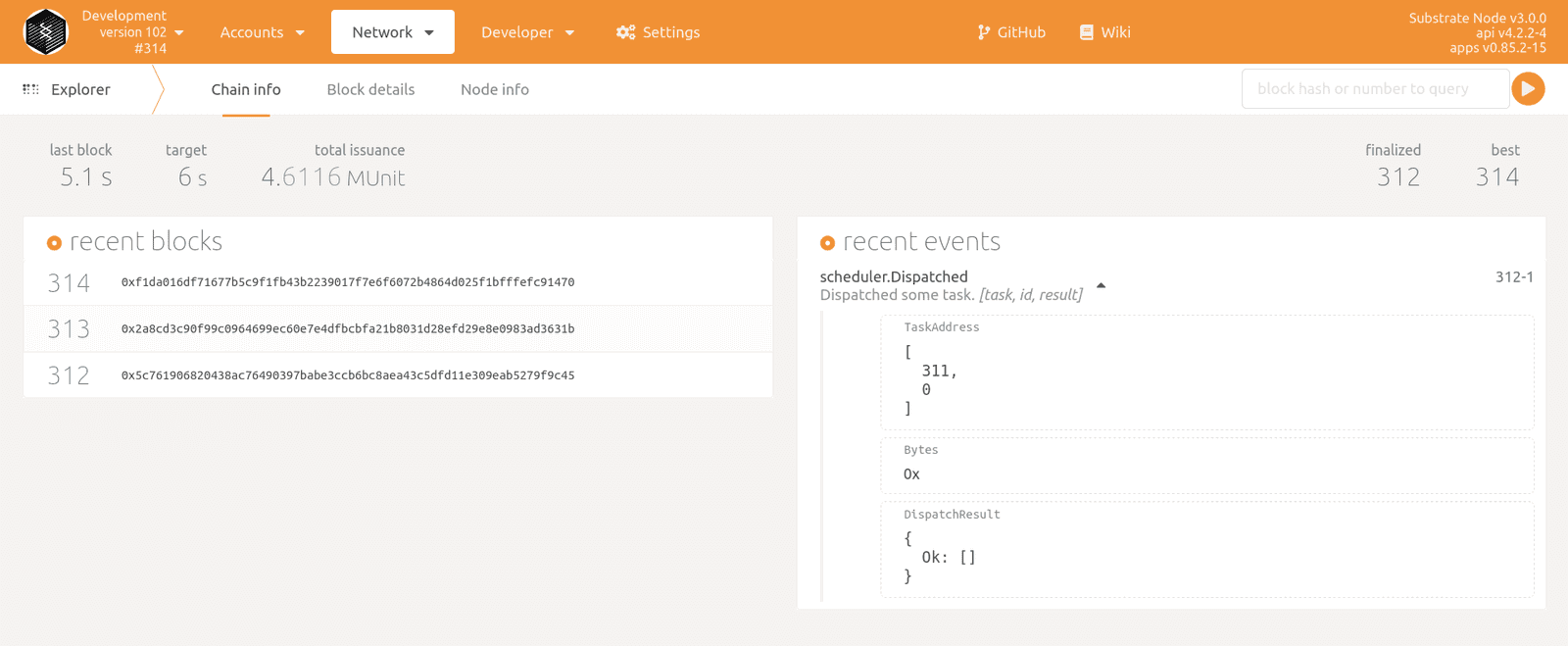Click the Substrate chain logo
Image resolution: width=1568 pixels, height=646 pixels.
tap(45, 31)
